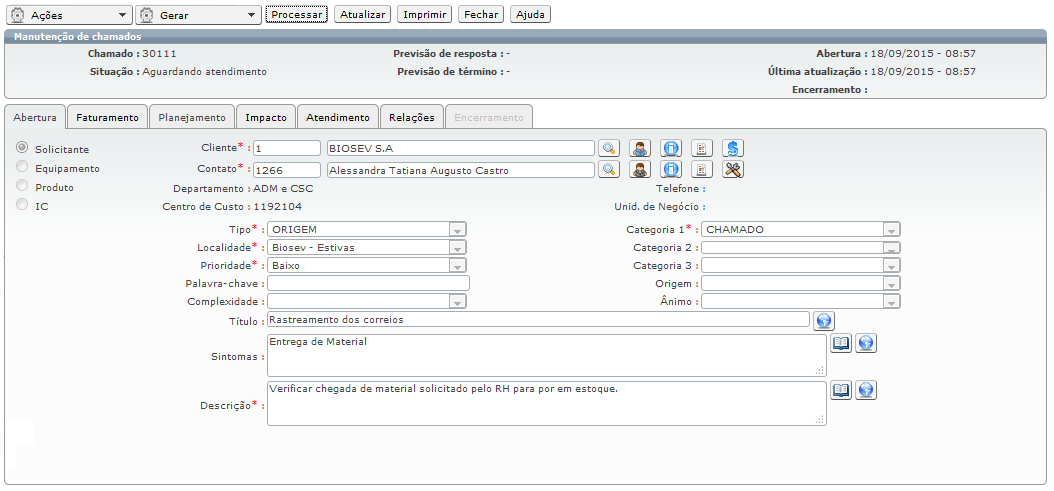Click the magnifier search icon beside Cliente
1054x491 pixels.
608,148
